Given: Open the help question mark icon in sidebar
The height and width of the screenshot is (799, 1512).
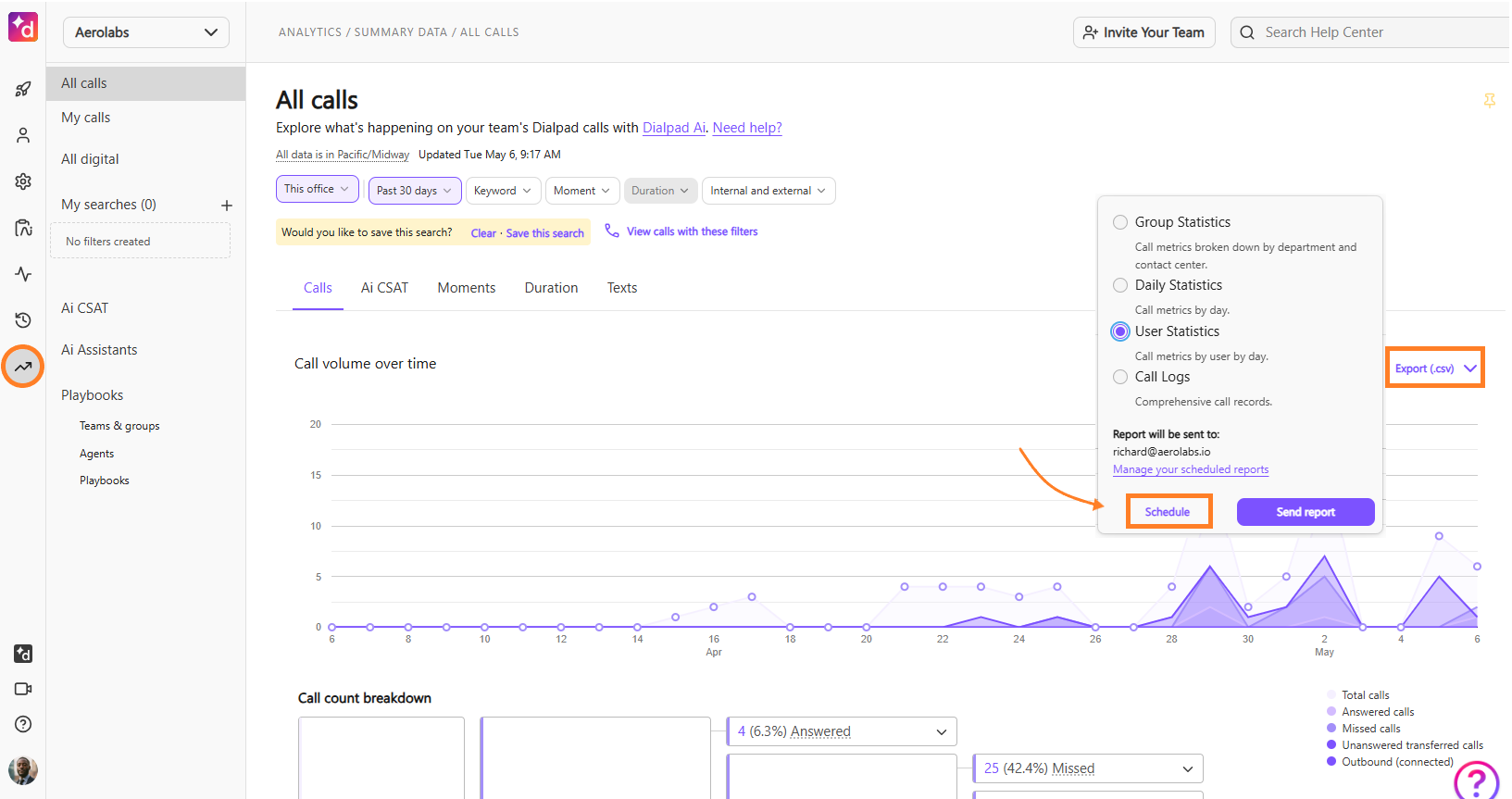Looking at the screenshot, I should pyautogui.click(x=23, y=724).
